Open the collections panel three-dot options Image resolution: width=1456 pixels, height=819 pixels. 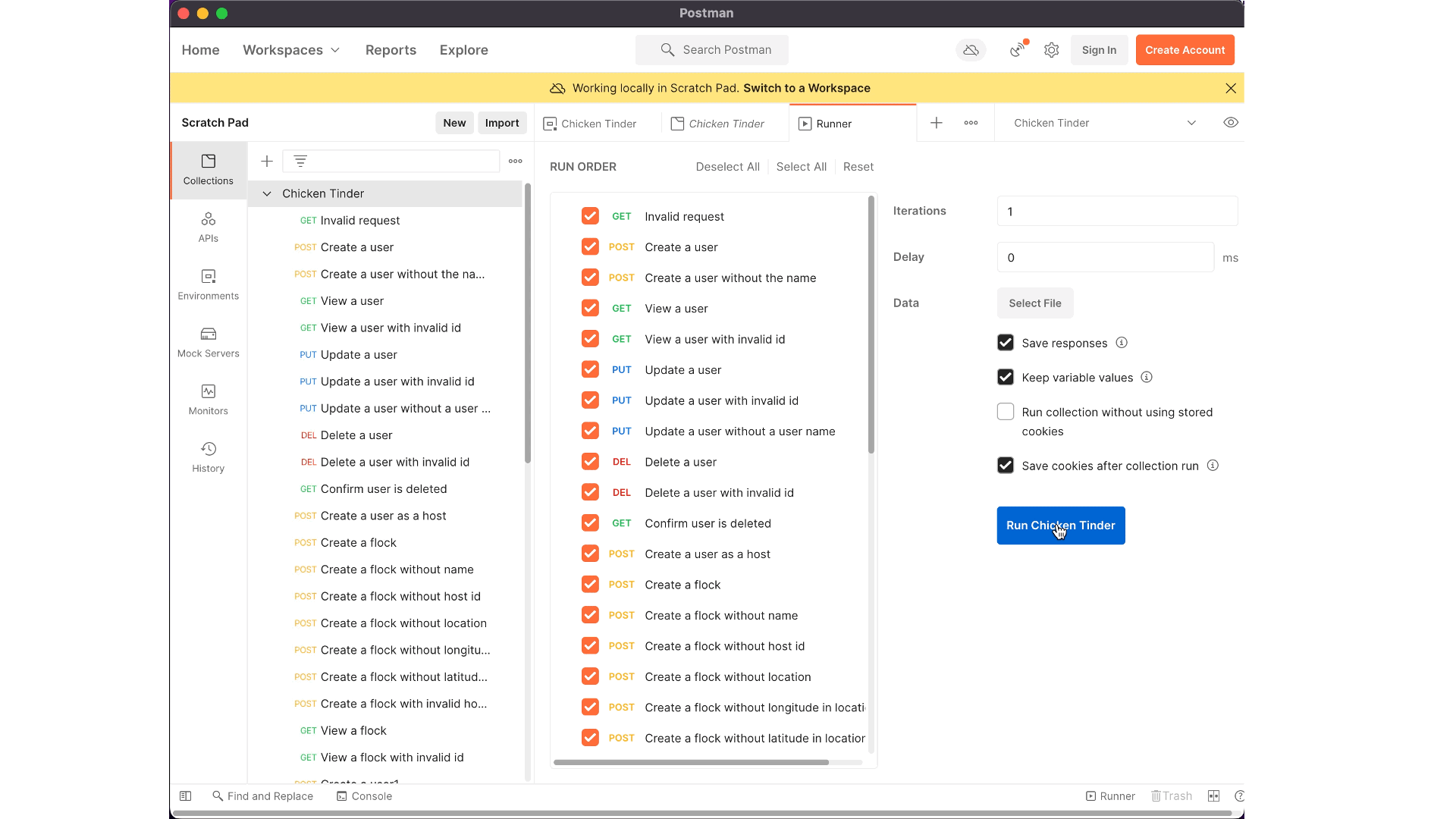(516, 161)
